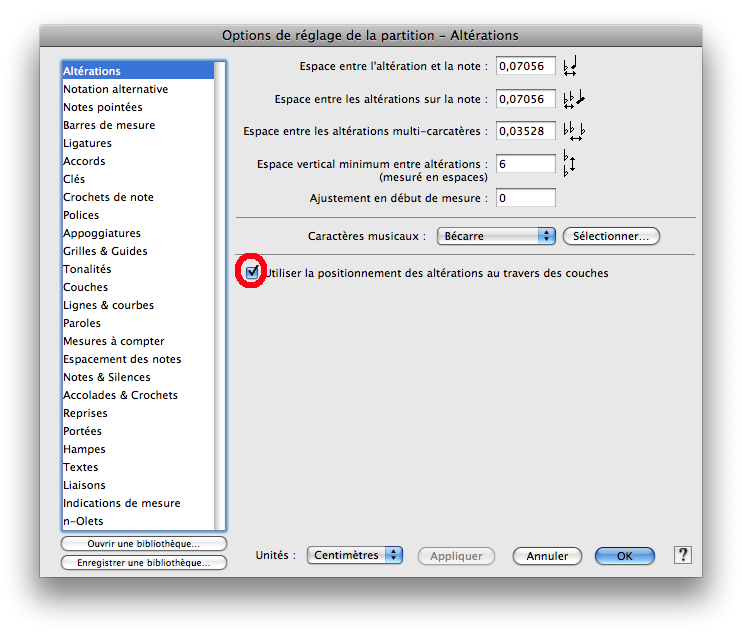Click the help question mark icon

click(x=683, y=555)
